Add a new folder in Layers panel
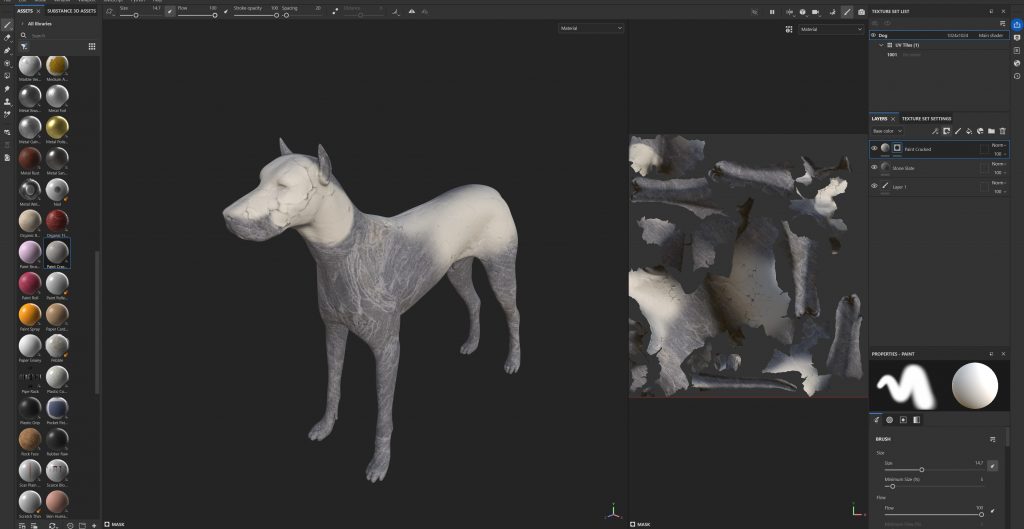 992,131
